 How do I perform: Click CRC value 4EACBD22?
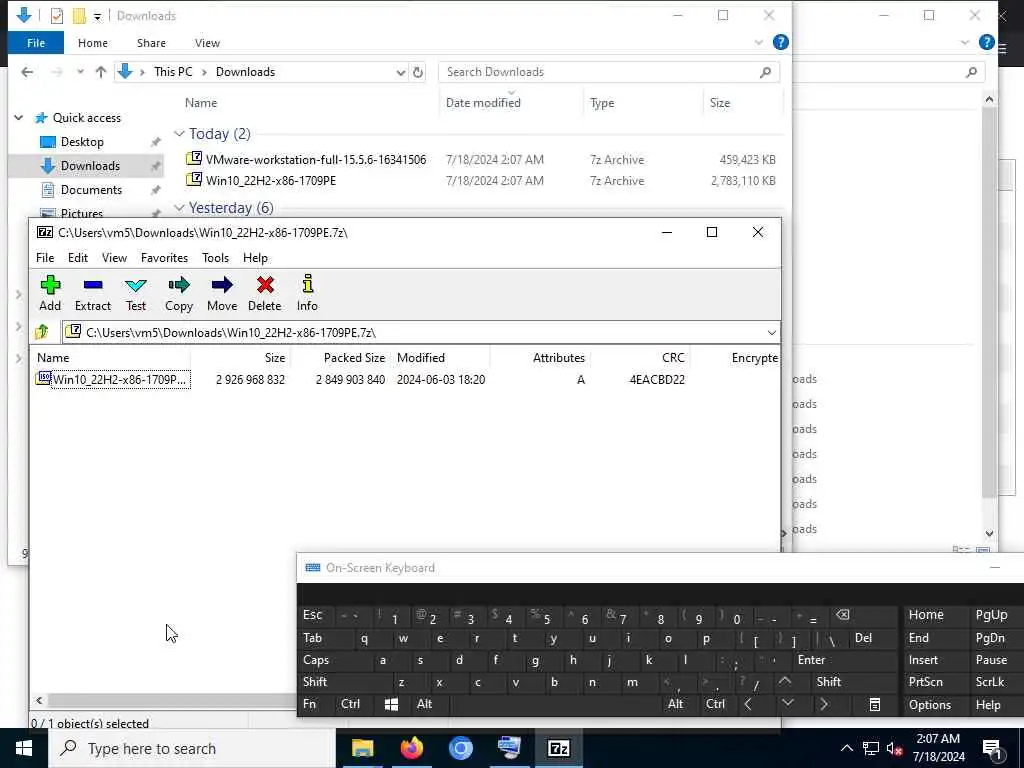pyautogui.click(x=657, y=379)
